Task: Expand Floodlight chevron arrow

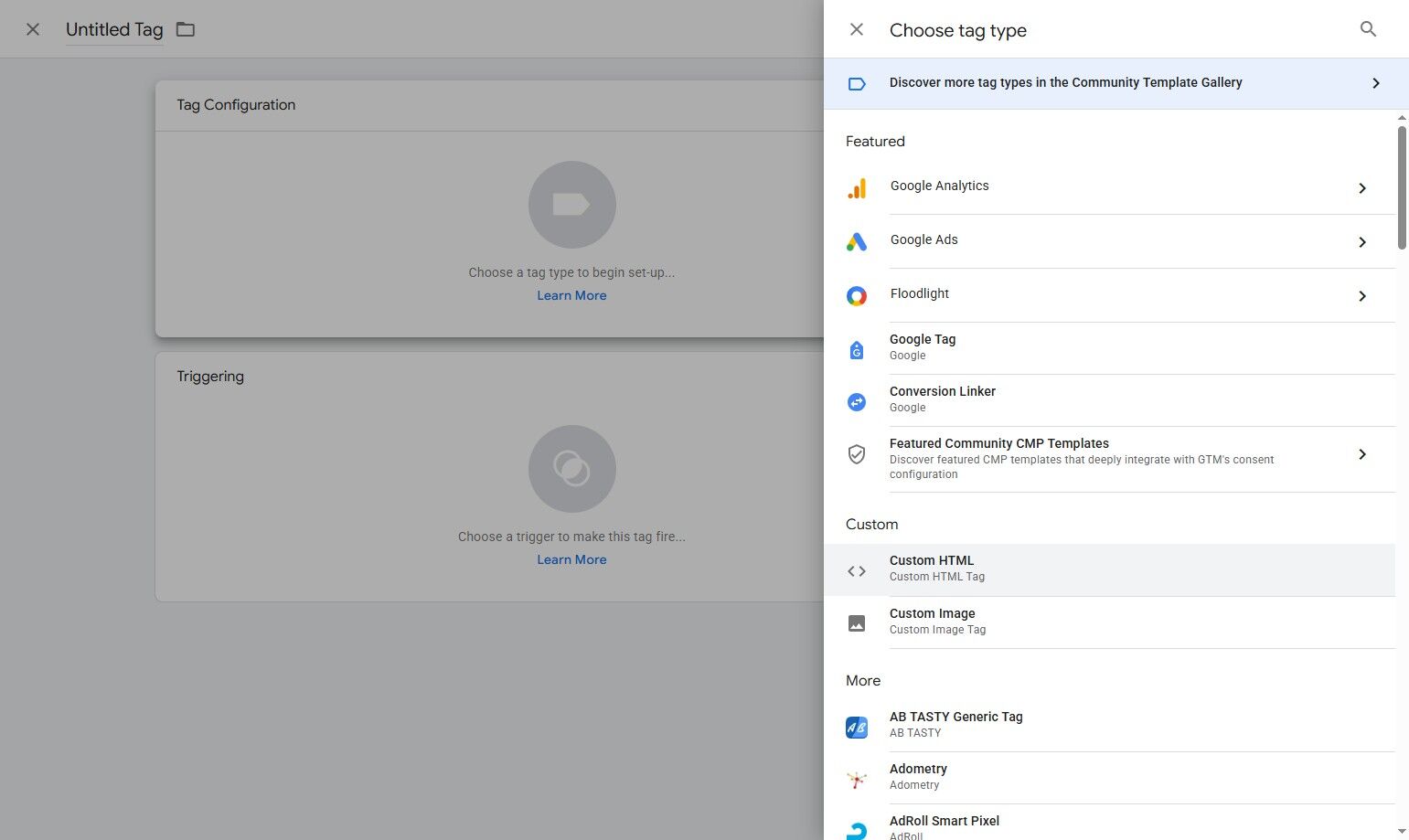Action: point(1362,296)
